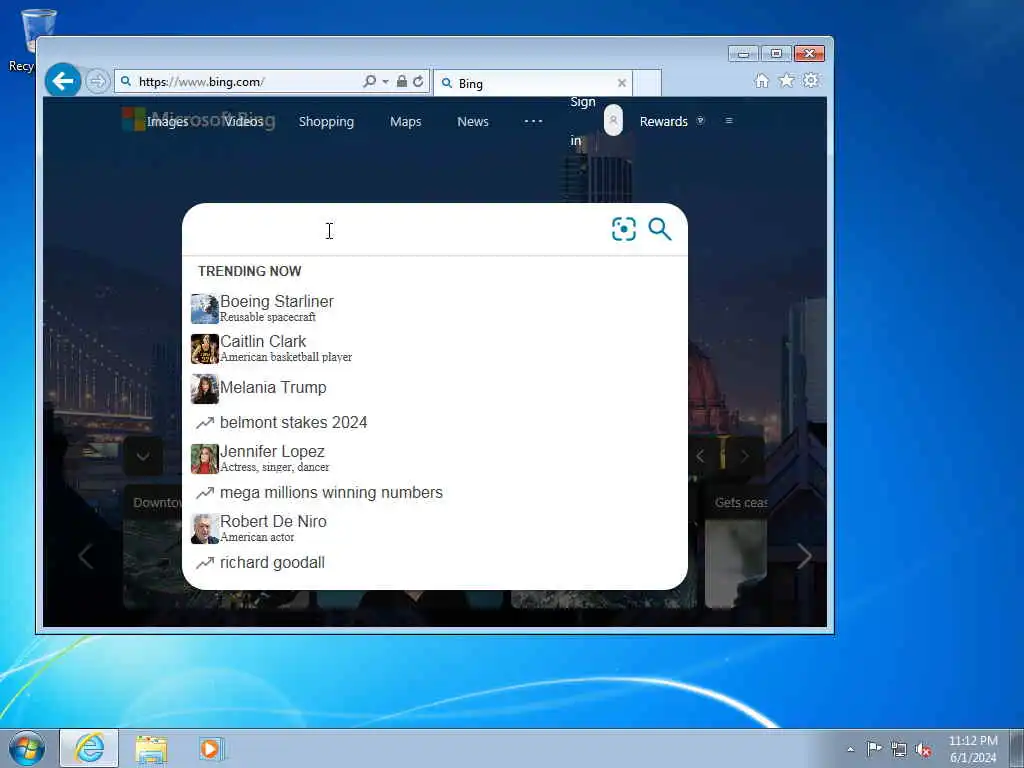The width and height of the screenshot is (1024, 768).
Task: Click the left carousel arrow on news feed
Action: click(86, 556)
